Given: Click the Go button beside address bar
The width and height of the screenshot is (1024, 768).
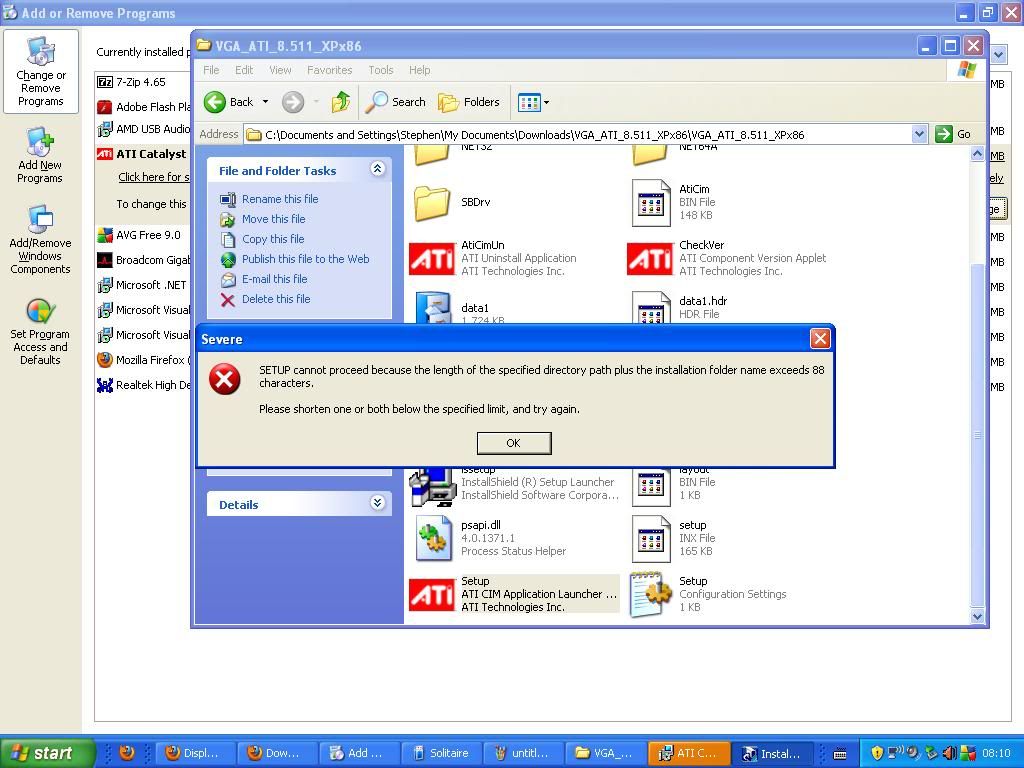Looking at the screenshot, I should pyautogui.click(x=953, y=135).
